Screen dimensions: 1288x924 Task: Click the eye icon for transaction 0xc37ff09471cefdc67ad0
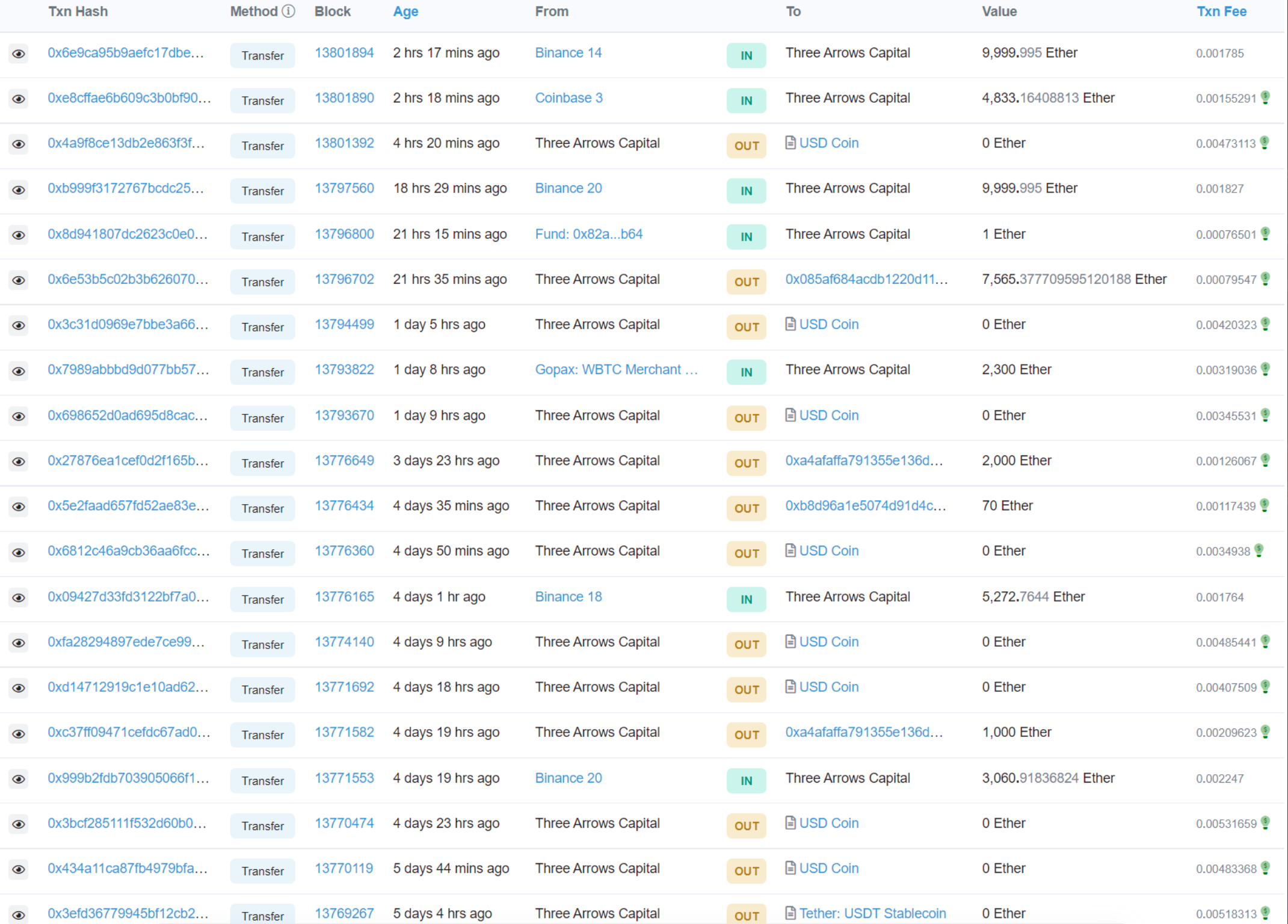point(19,734)
